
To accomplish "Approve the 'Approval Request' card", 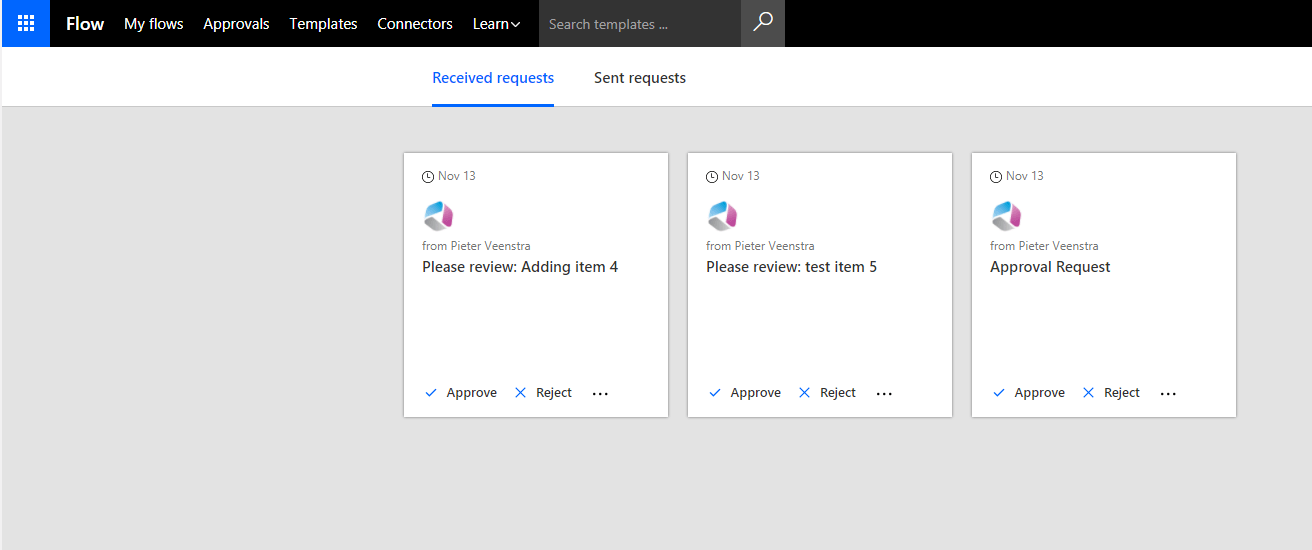I will 1029,393.
